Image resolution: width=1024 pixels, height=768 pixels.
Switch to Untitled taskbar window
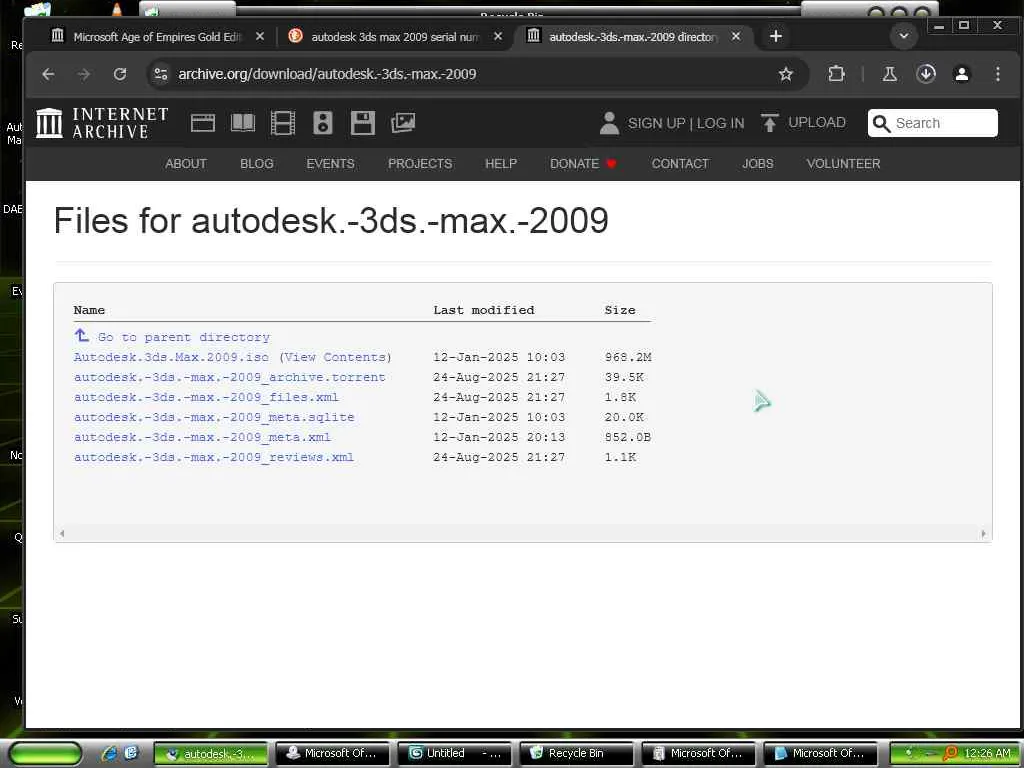(x=455, y=754)
